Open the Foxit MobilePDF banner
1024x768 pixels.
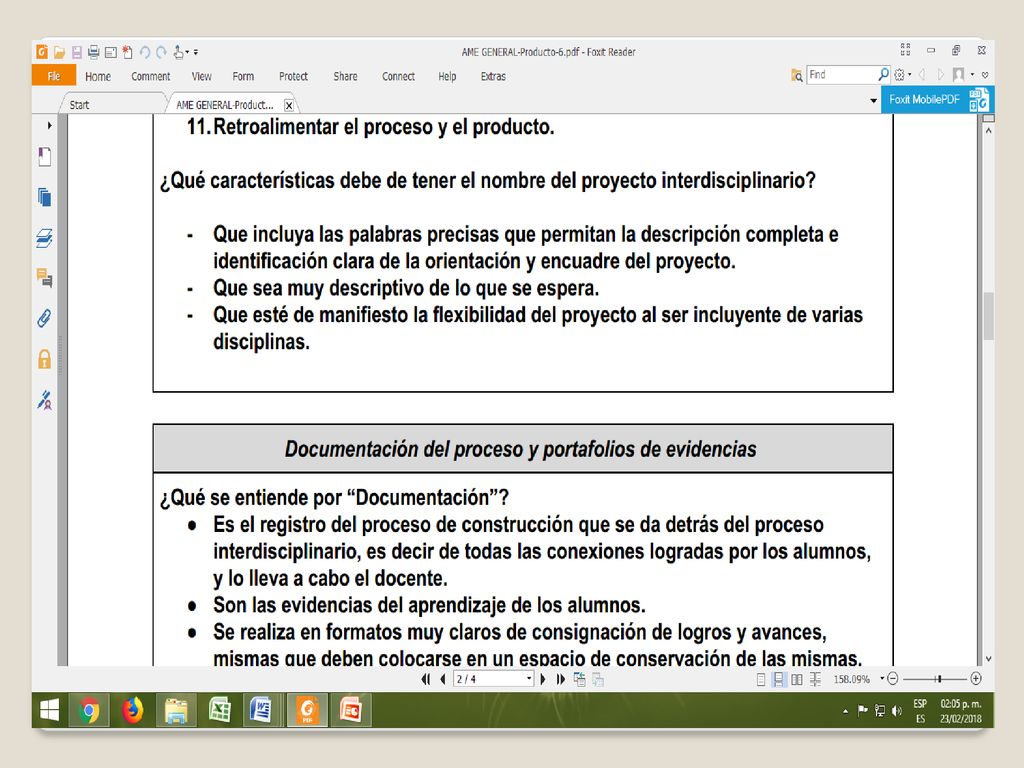tap(937, 99)
